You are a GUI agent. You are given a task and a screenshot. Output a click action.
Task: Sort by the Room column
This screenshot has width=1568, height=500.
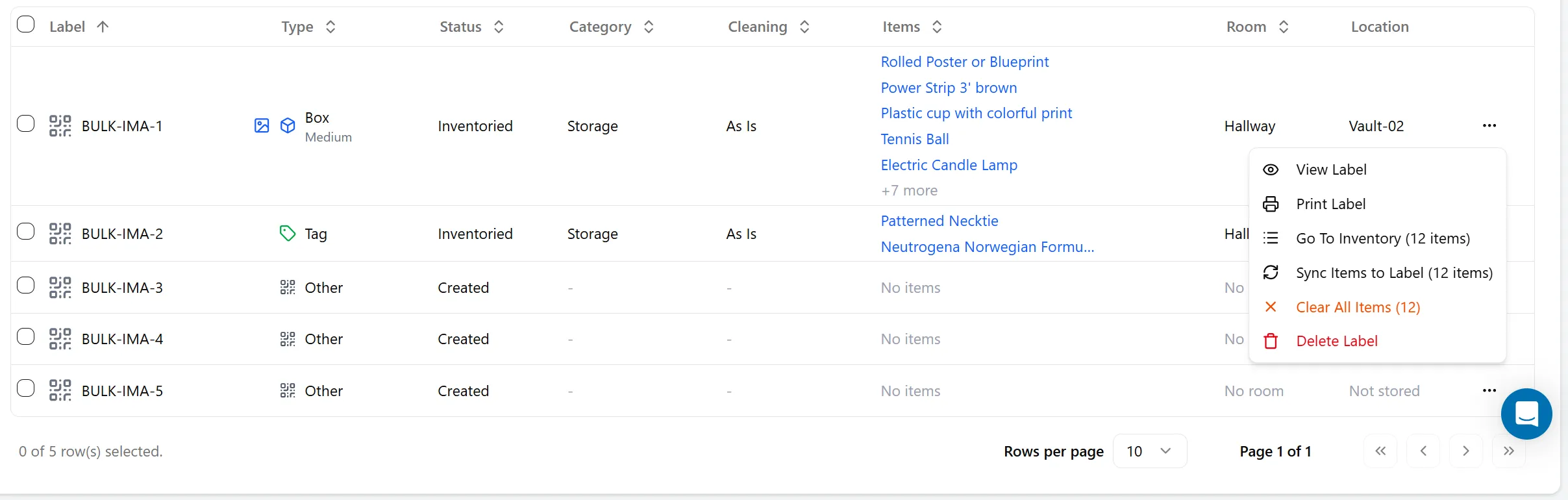pyautogui.click(x=1258, y=27)
